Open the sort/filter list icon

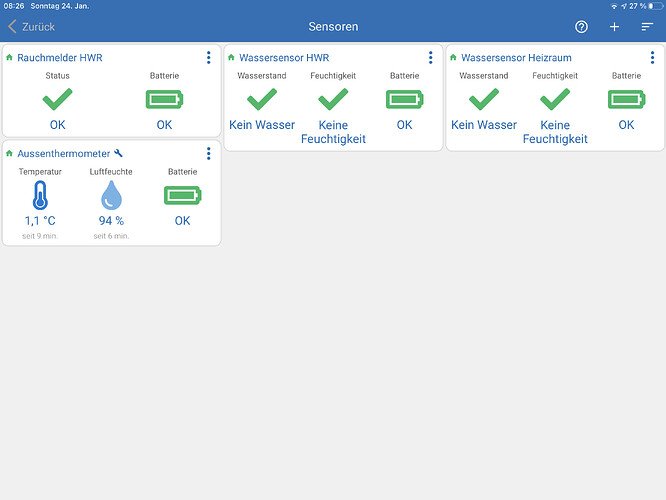[x=647, y=27]
